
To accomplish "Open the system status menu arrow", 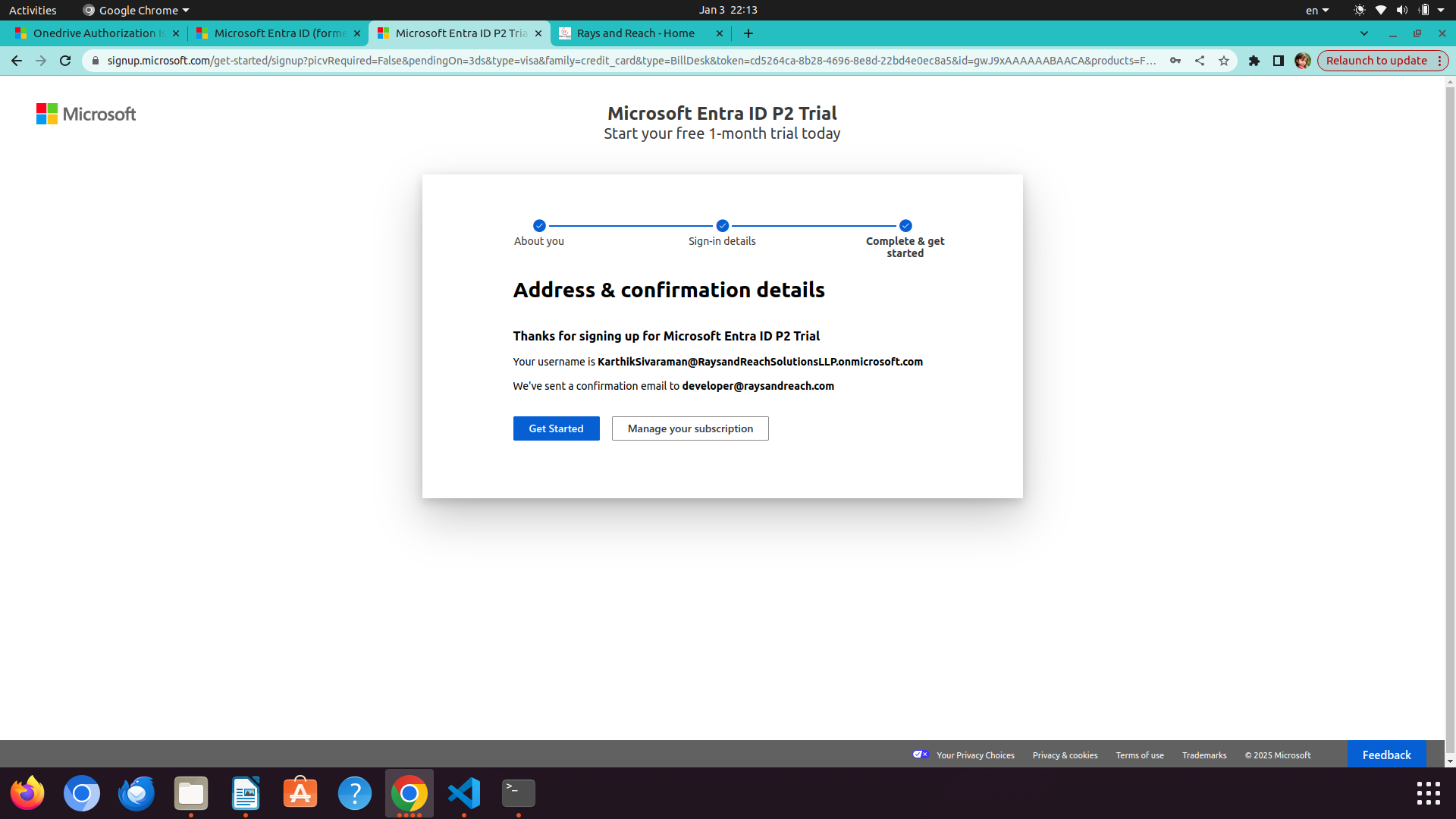I will click(x=1441, y=10).
